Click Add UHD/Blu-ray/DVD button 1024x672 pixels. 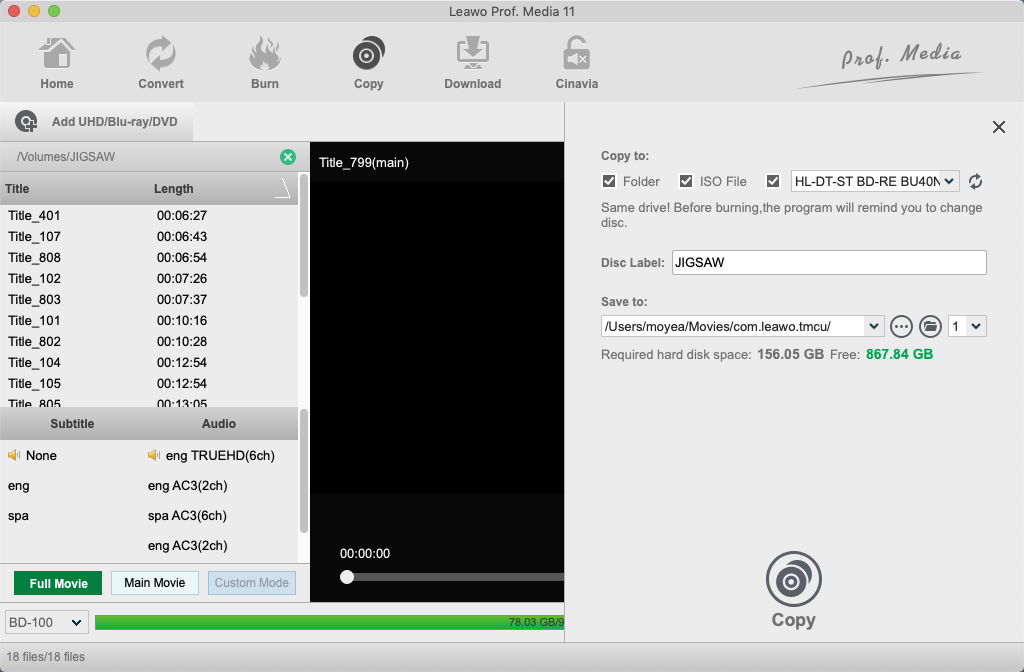coord(100,123)
